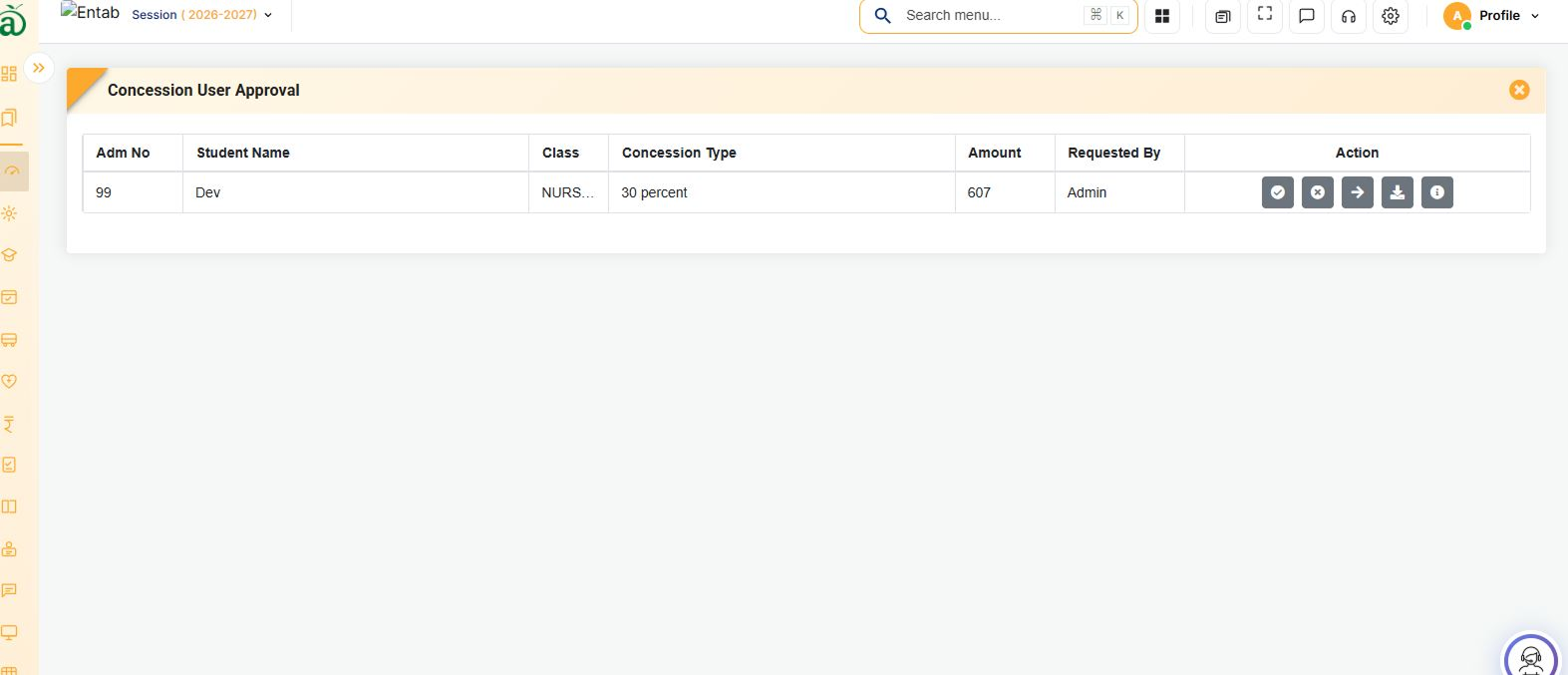This screenshot has width=1568, height=675.
Task: Click the '30 percent' concession type cell
Action: point(782,192)
